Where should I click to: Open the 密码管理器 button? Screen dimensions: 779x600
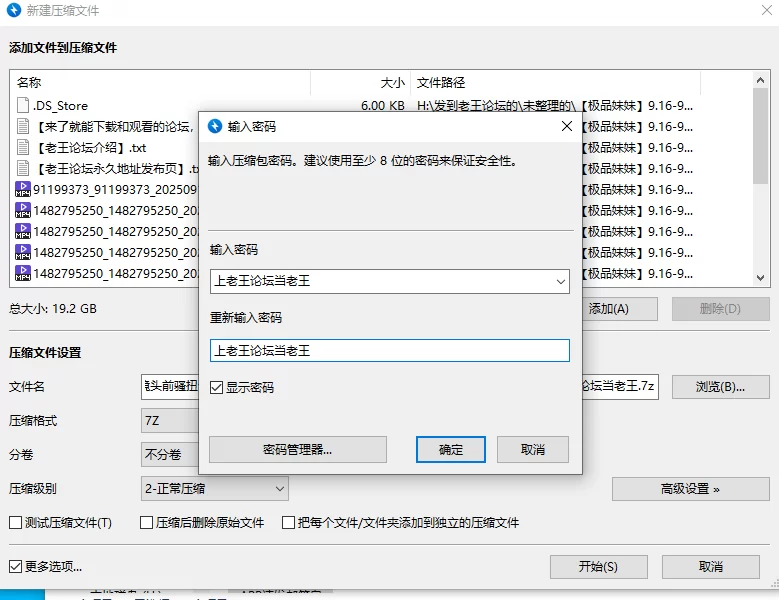(x=298, y=450)
